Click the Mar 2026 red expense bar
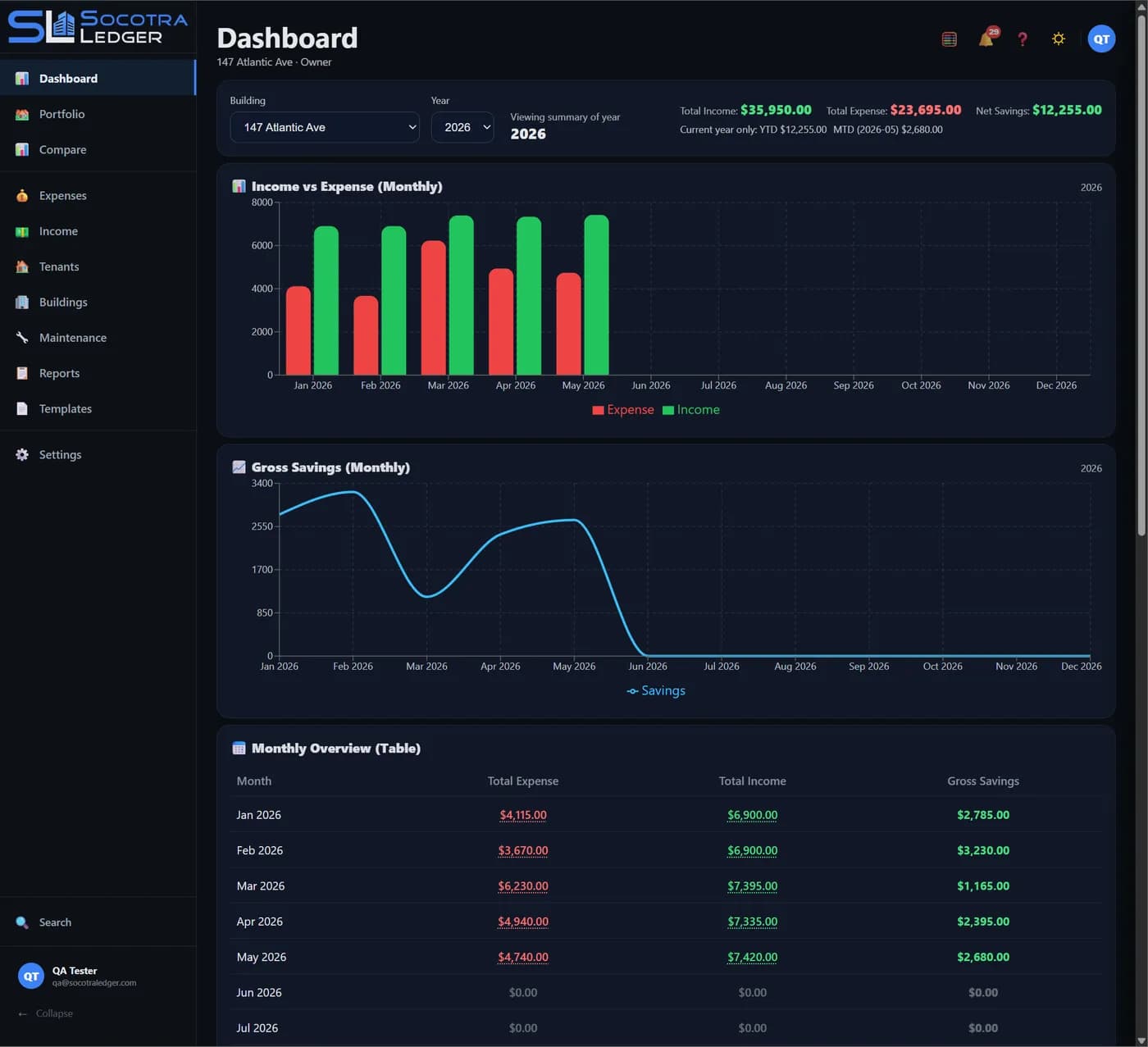 [x=434, y=307]
